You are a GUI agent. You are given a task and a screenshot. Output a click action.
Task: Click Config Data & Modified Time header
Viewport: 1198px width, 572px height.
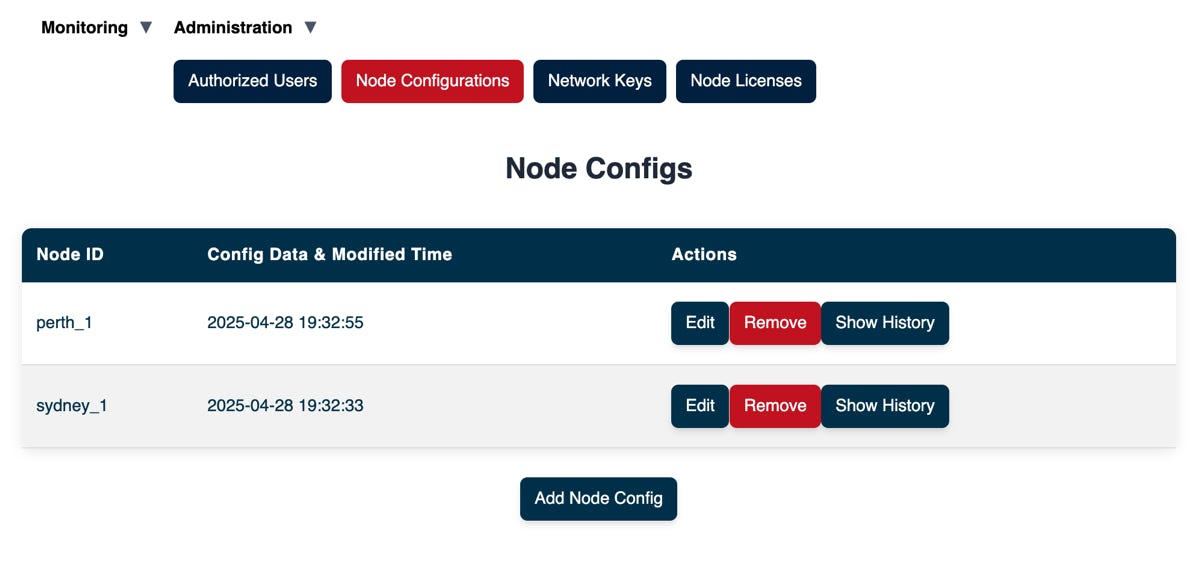coord(329,254)
